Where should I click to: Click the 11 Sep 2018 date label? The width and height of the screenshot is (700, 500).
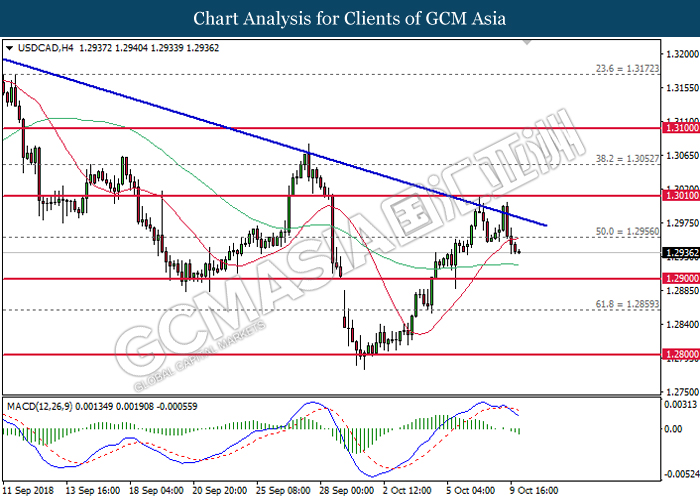tap(28, 491)
